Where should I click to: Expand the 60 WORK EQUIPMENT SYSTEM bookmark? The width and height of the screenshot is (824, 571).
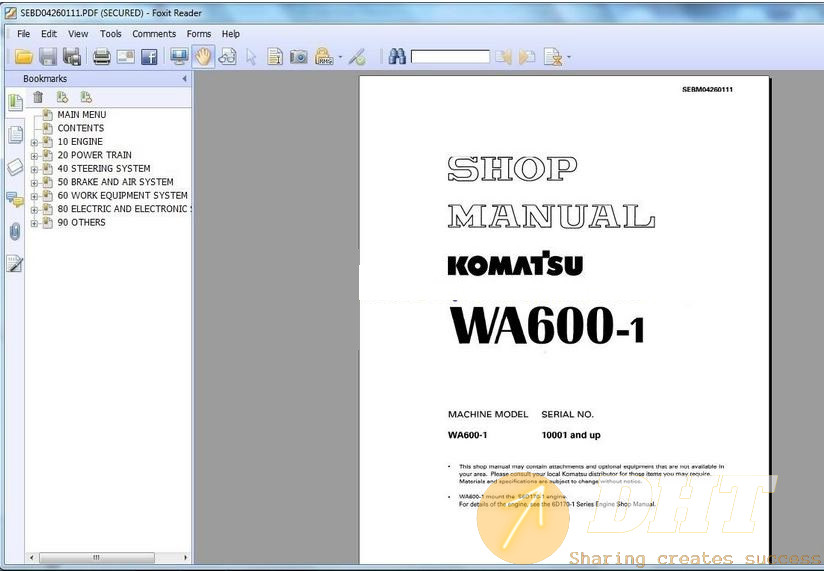pyautogui.click(x=34, y=196)
